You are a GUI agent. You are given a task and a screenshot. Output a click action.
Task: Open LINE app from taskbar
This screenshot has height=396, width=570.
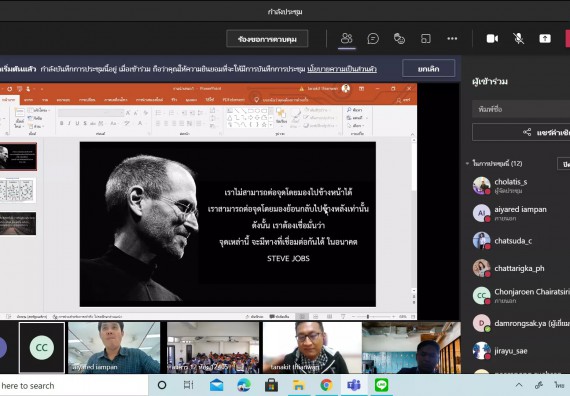381,385
